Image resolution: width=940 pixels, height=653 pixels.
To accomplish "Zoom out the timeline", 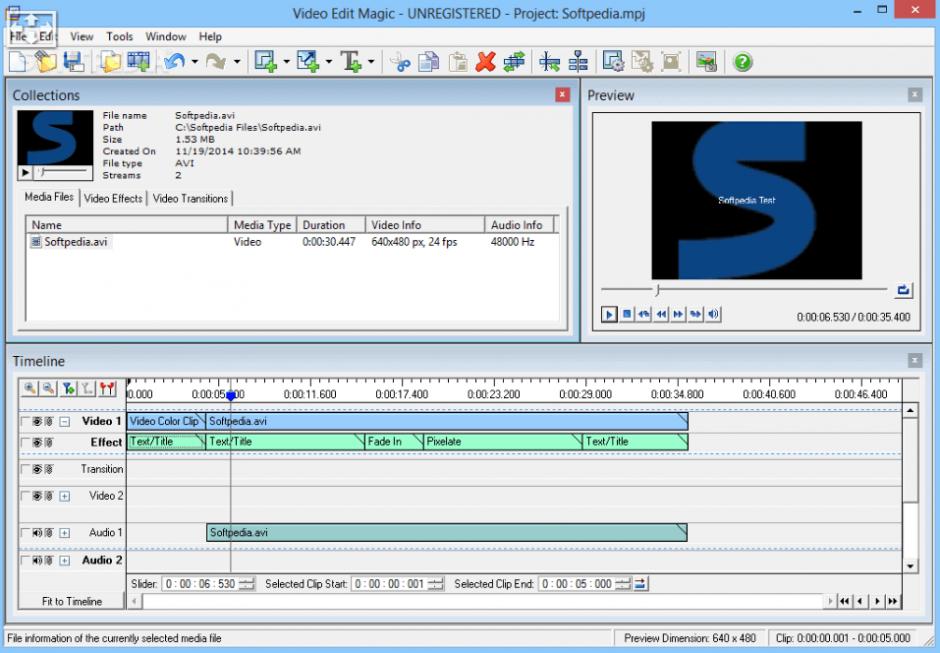I will (49, 389).
